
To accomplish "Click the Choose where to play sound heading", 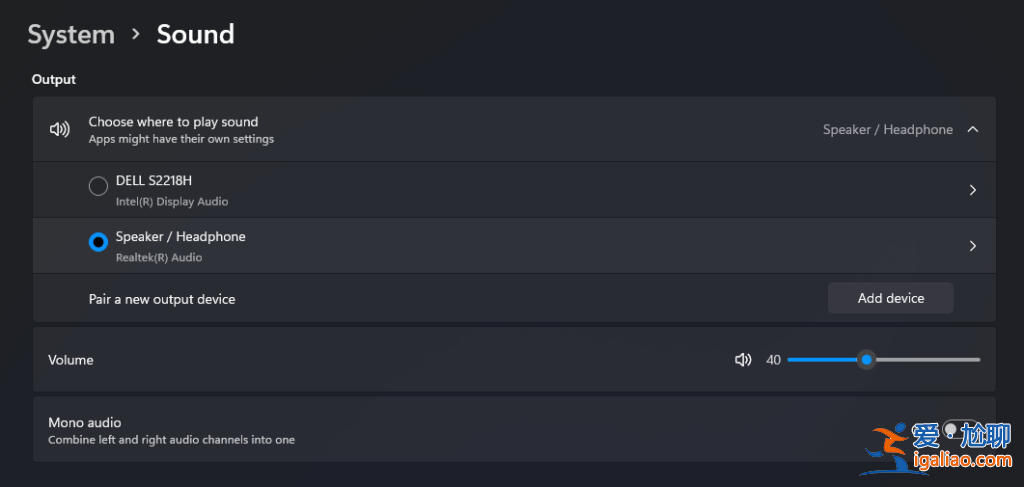I will point(173,122).
